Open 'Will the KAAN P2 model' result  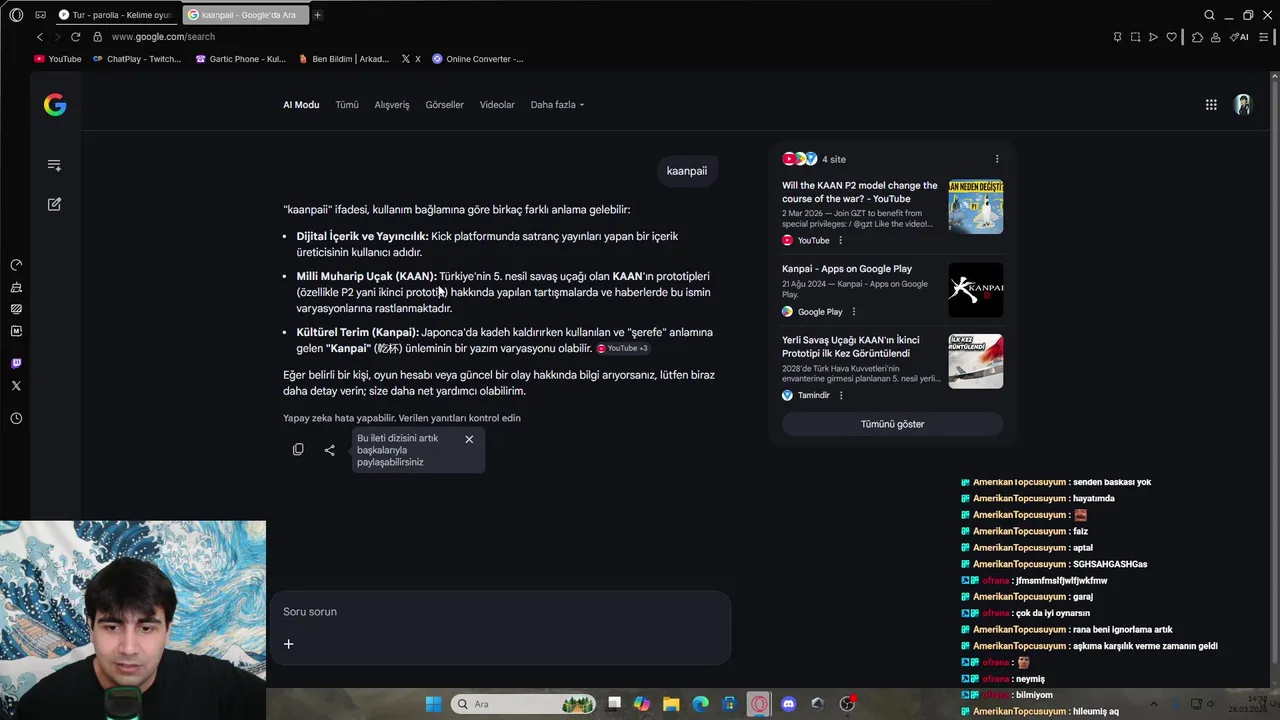pyautogui.click(x=860, y=192)
